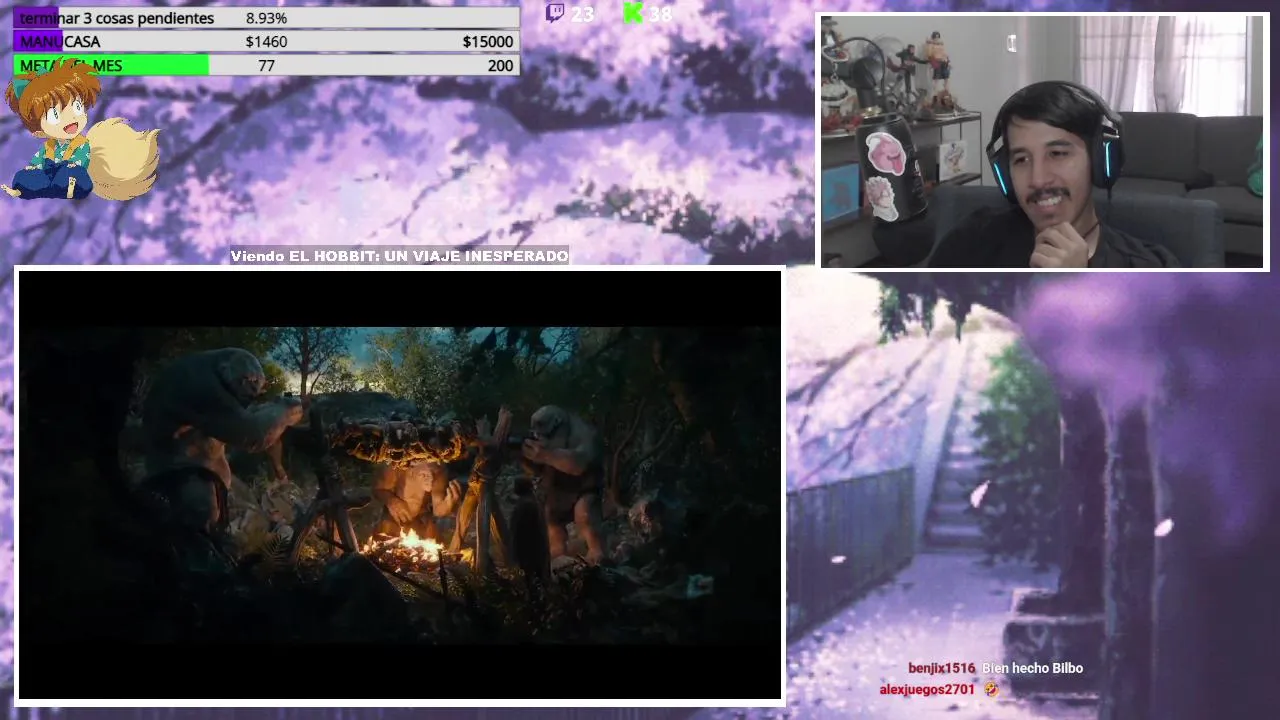Viewport: 1280px width, 720px height.
Task: Click the 'terminar 3 cosas pendientes' progress bar
Action: click(x=266, y=18)
